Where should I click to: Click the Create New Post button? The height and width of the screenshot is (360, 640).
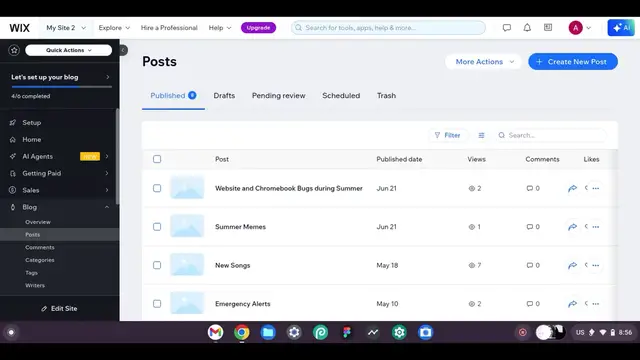click(573, 62)
